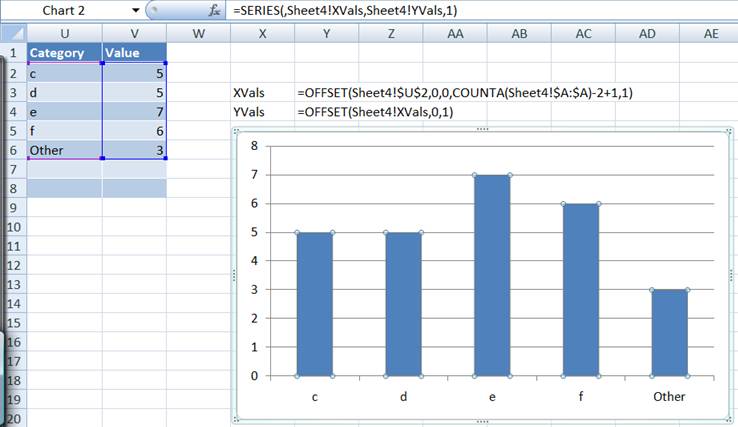Select the column V header

click(x=134, y=34)
